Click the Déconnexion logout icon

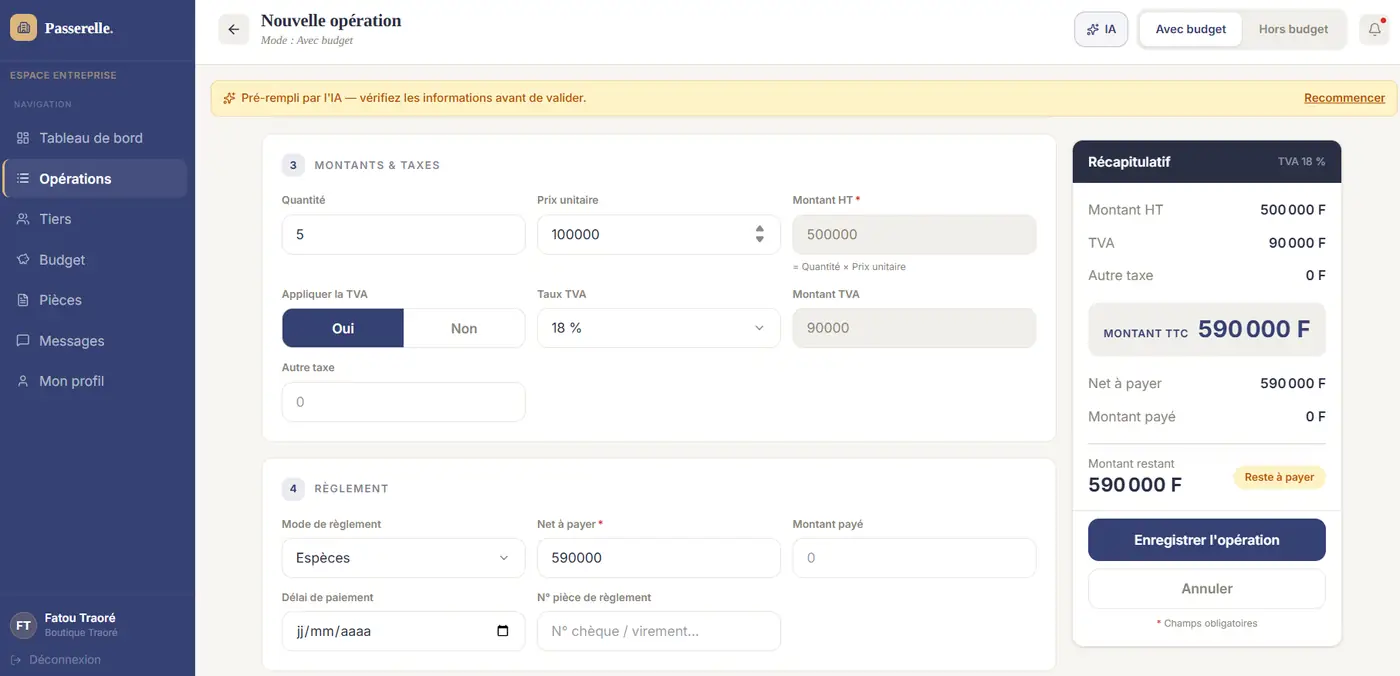16,659
